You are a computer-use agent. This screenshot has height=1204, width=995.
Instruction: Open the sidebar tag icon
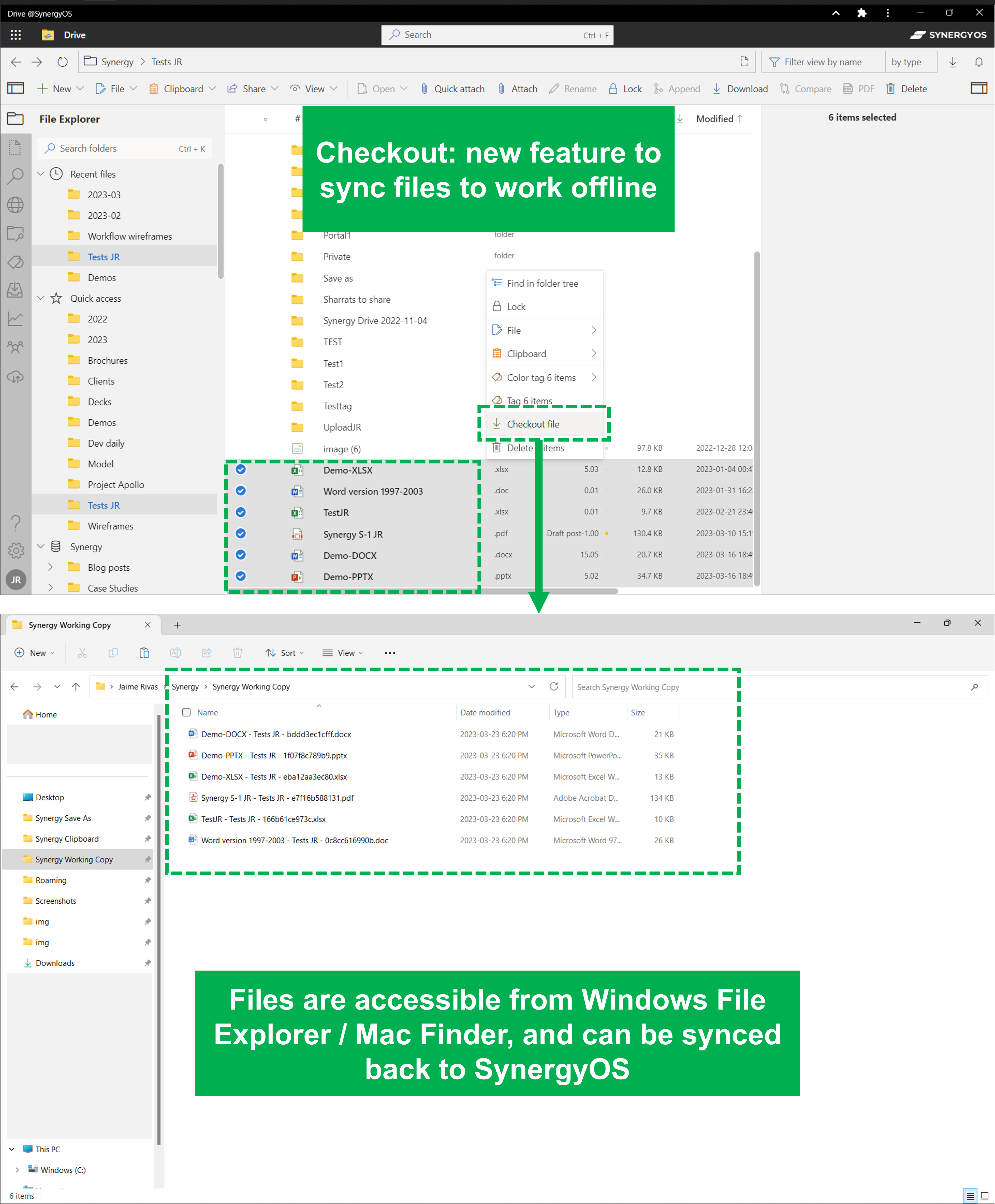(x=16, y=262)
